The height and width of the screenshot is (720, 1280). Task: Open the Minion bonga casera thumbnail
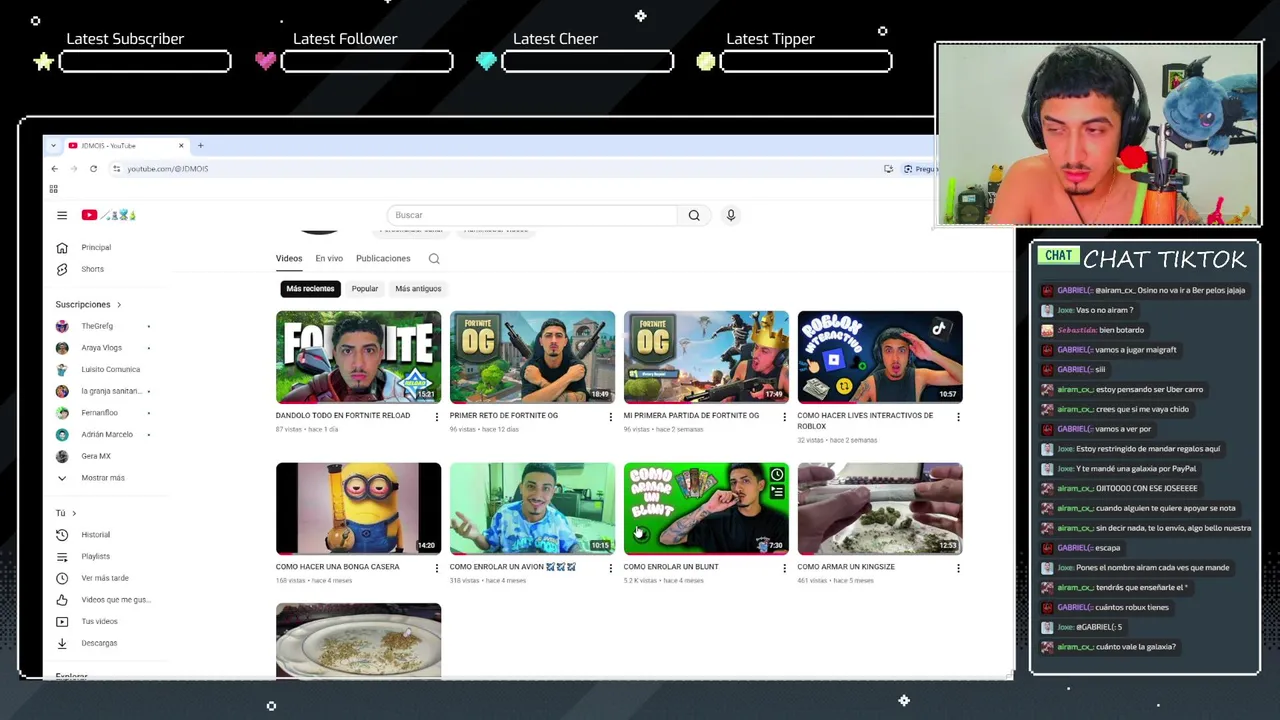click(358, 508)
